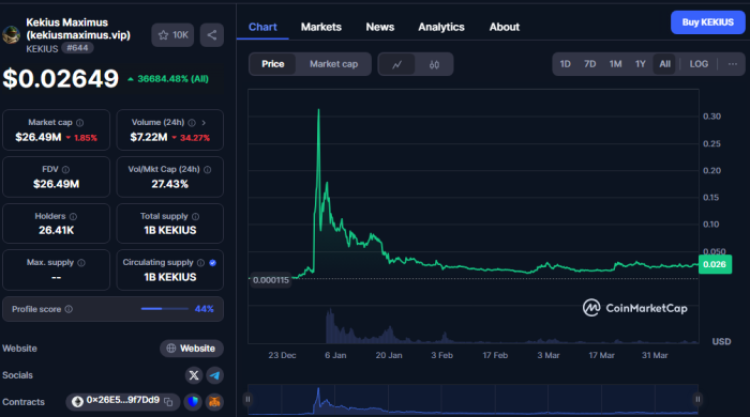Image resolution: width=750 pixels, height=417 pixels.
Task: Click the 26.41K holders value
Action: 56,230
